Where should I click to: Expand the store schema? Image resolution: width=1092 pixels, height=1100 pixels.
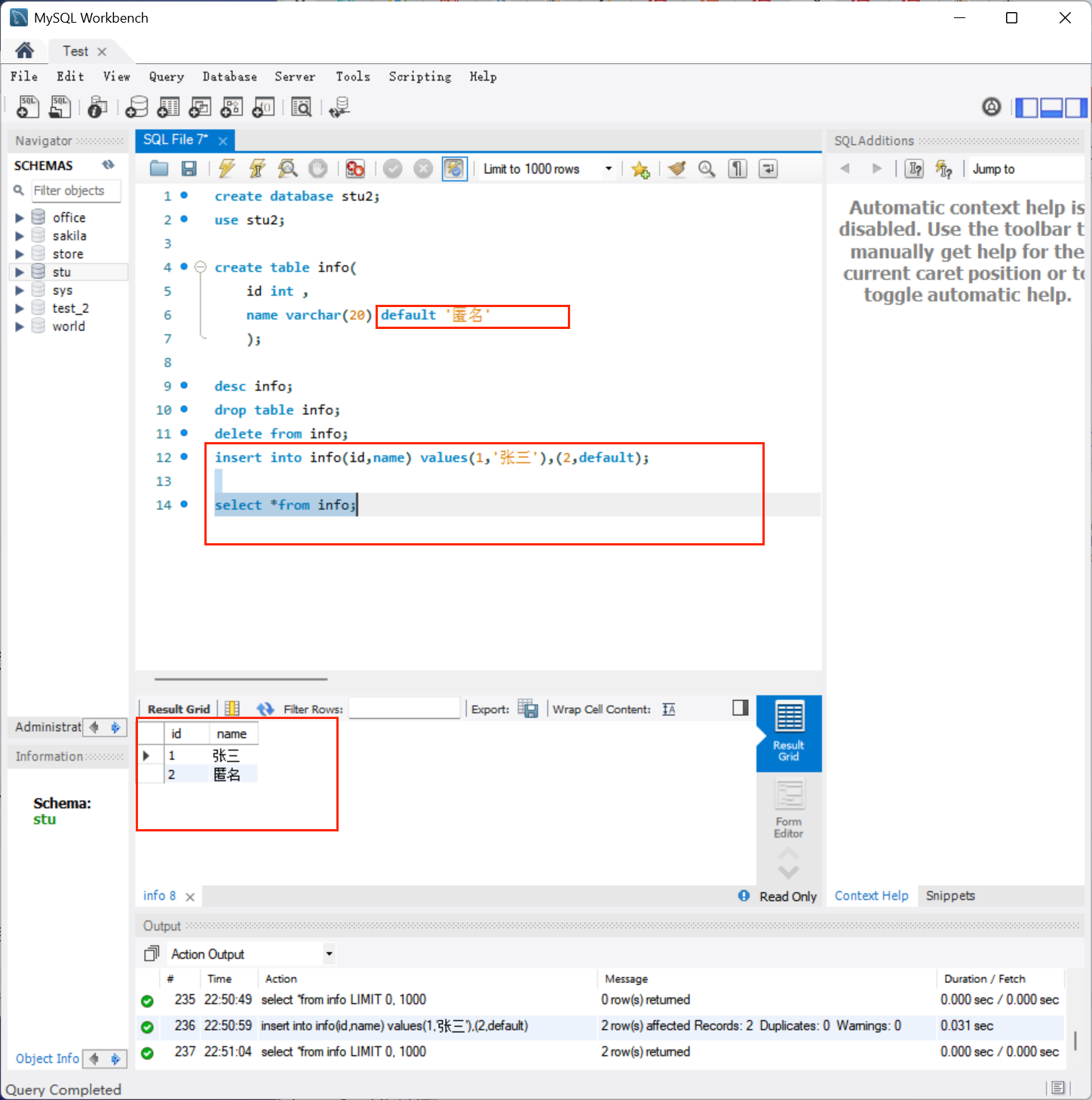point(20,254)
